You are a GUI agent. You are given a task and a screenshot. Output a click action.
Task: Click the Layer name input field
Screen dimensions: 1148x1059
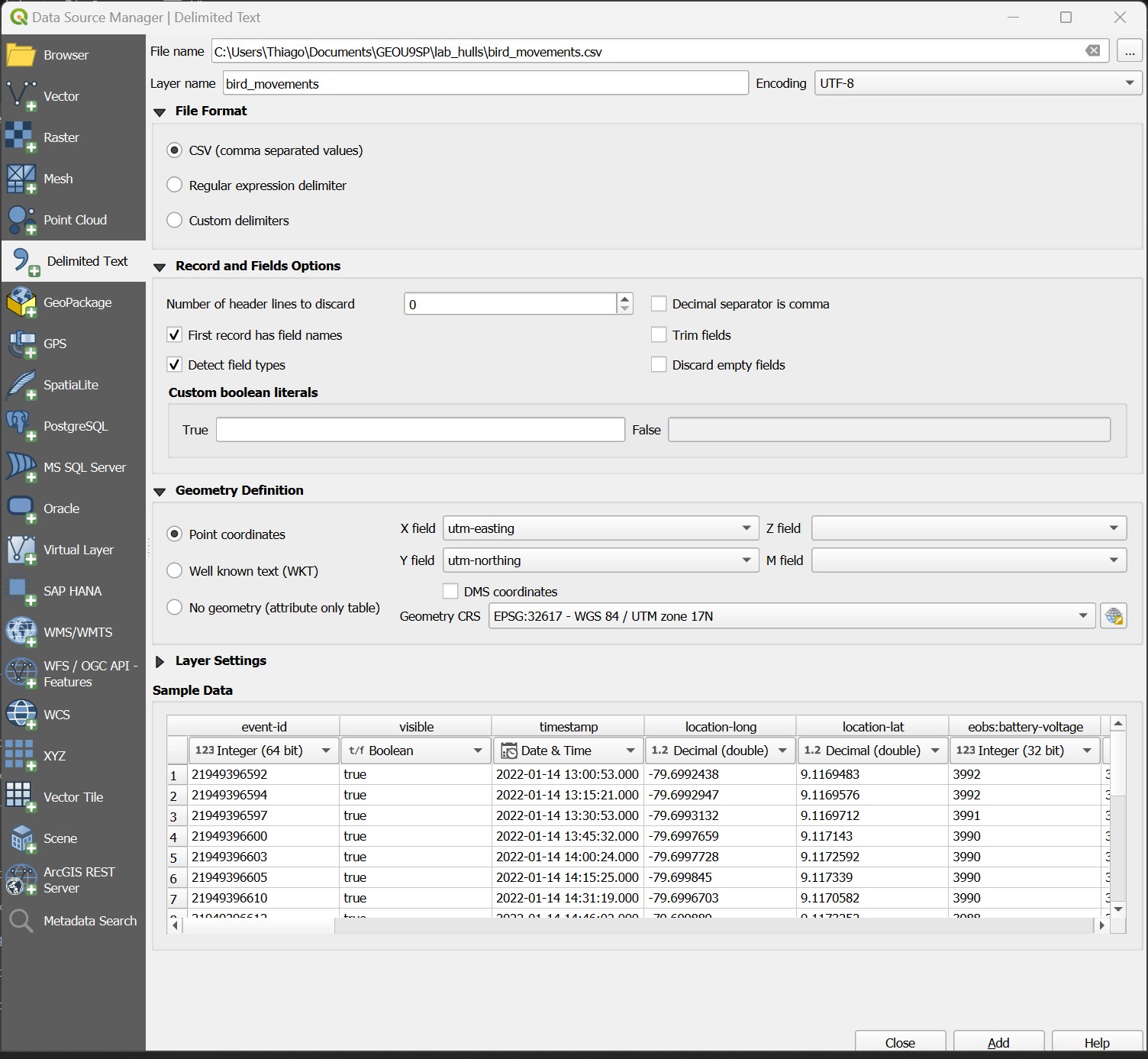click(485, 83)
